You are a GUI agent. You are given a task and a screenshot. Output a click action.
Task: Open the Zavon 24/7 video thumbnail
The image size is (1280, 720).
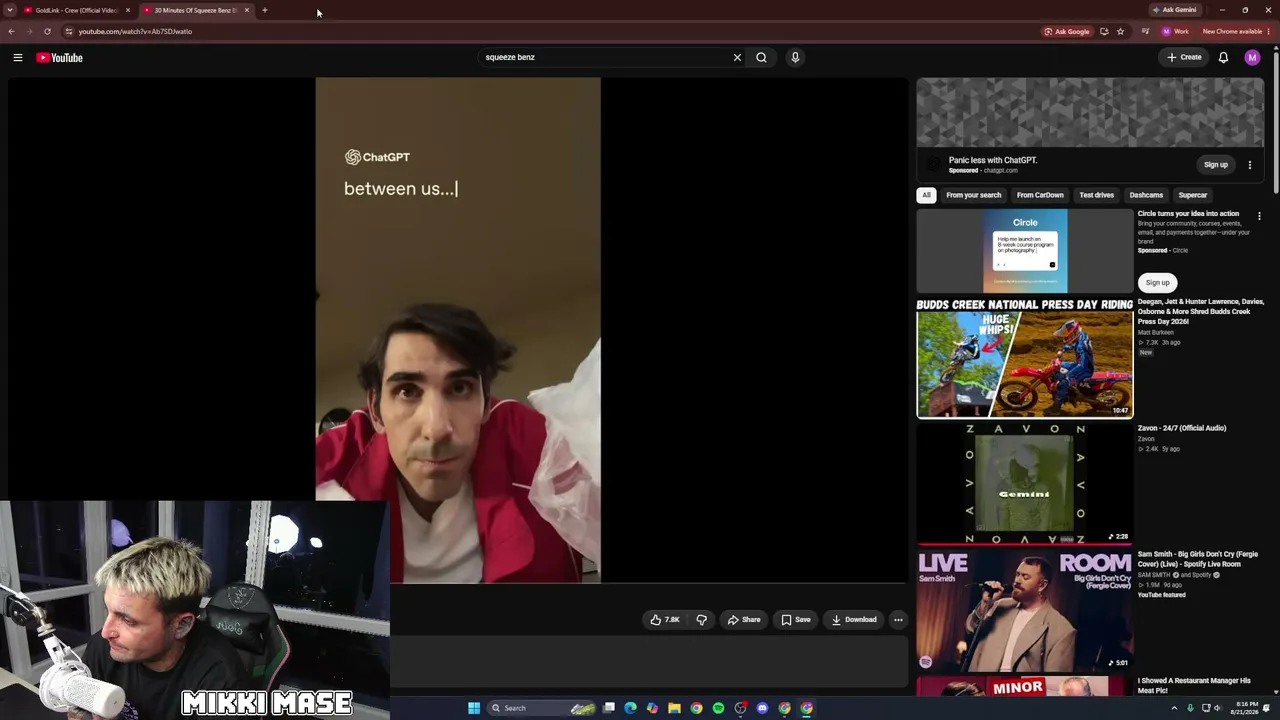click(x=1025, y=484)
